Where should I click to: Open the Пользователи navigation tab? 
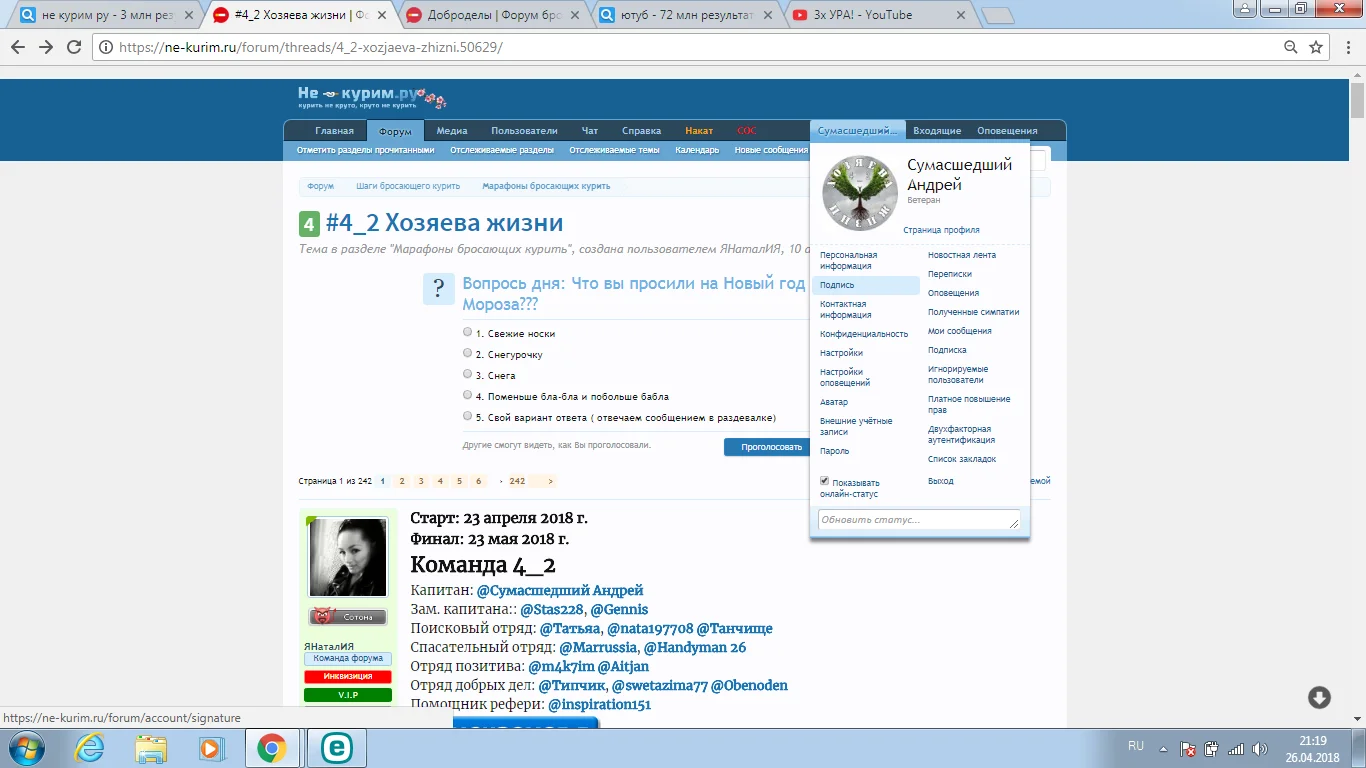click(x=524, y=131)
